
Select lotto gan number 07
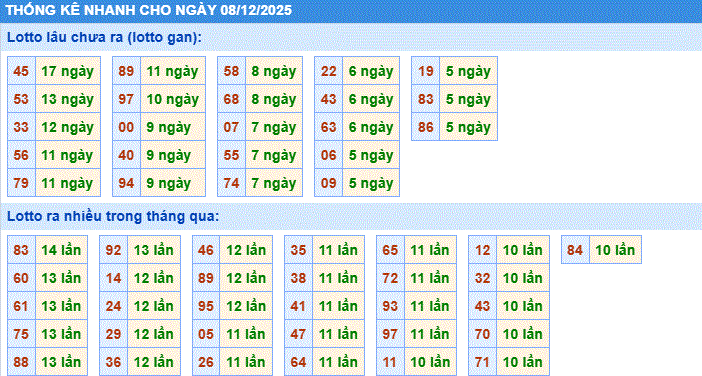point(231,127)
